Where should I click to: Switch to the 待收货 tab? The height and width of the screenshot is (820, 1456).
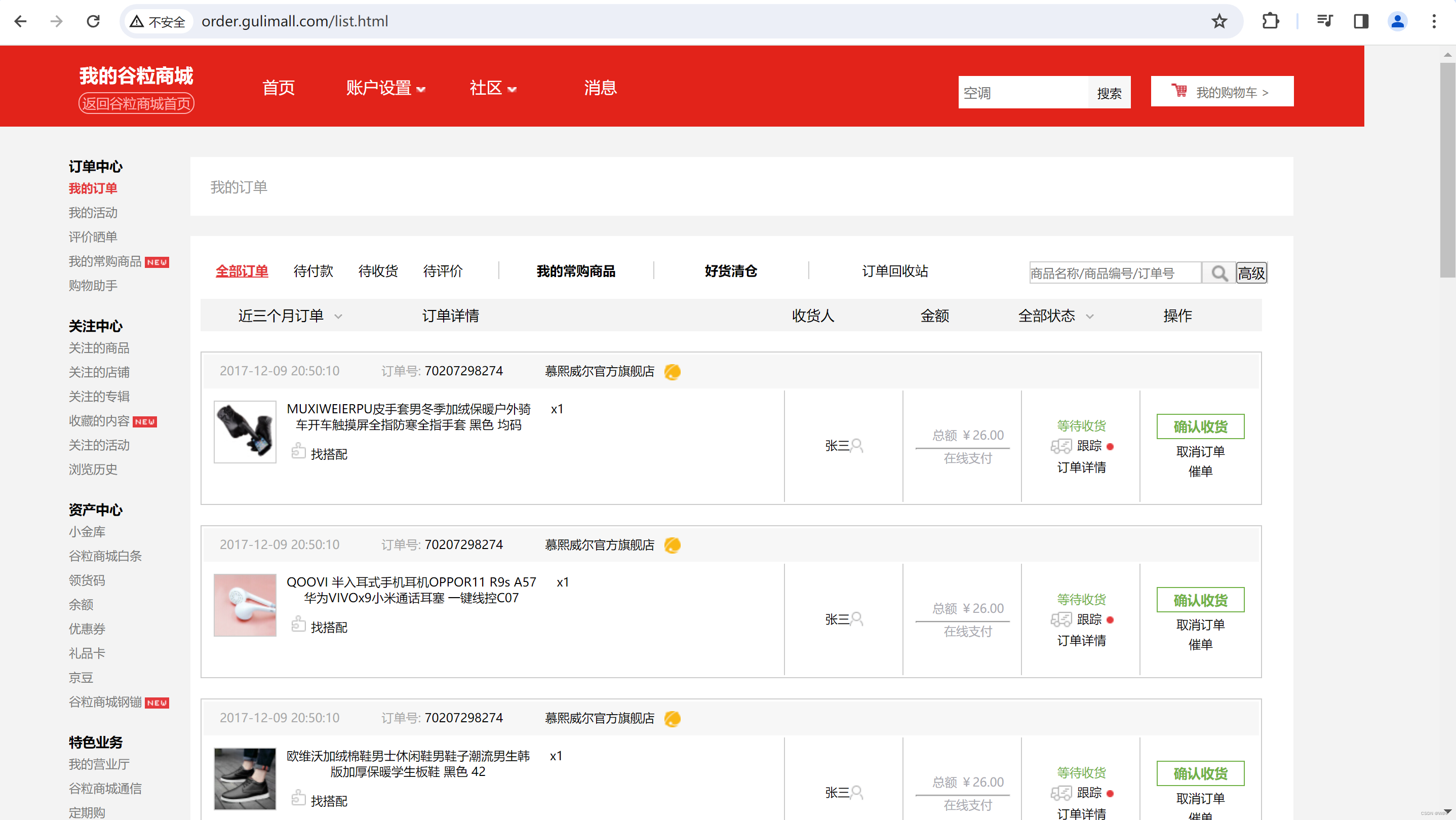[378, 271]
